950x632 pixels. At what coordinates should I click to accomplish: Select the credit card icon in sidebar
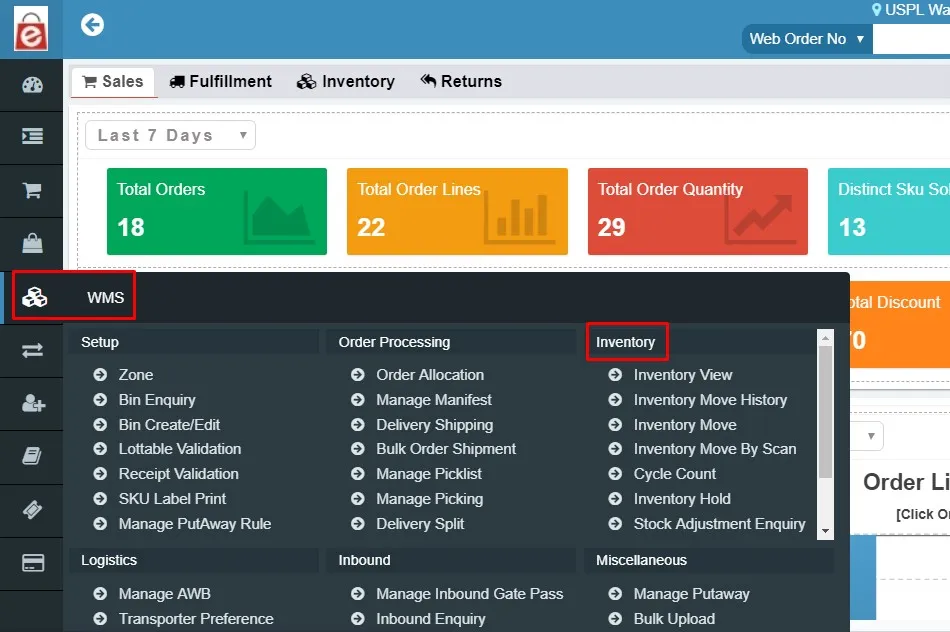pyautogui.click(x=32, y=562)
